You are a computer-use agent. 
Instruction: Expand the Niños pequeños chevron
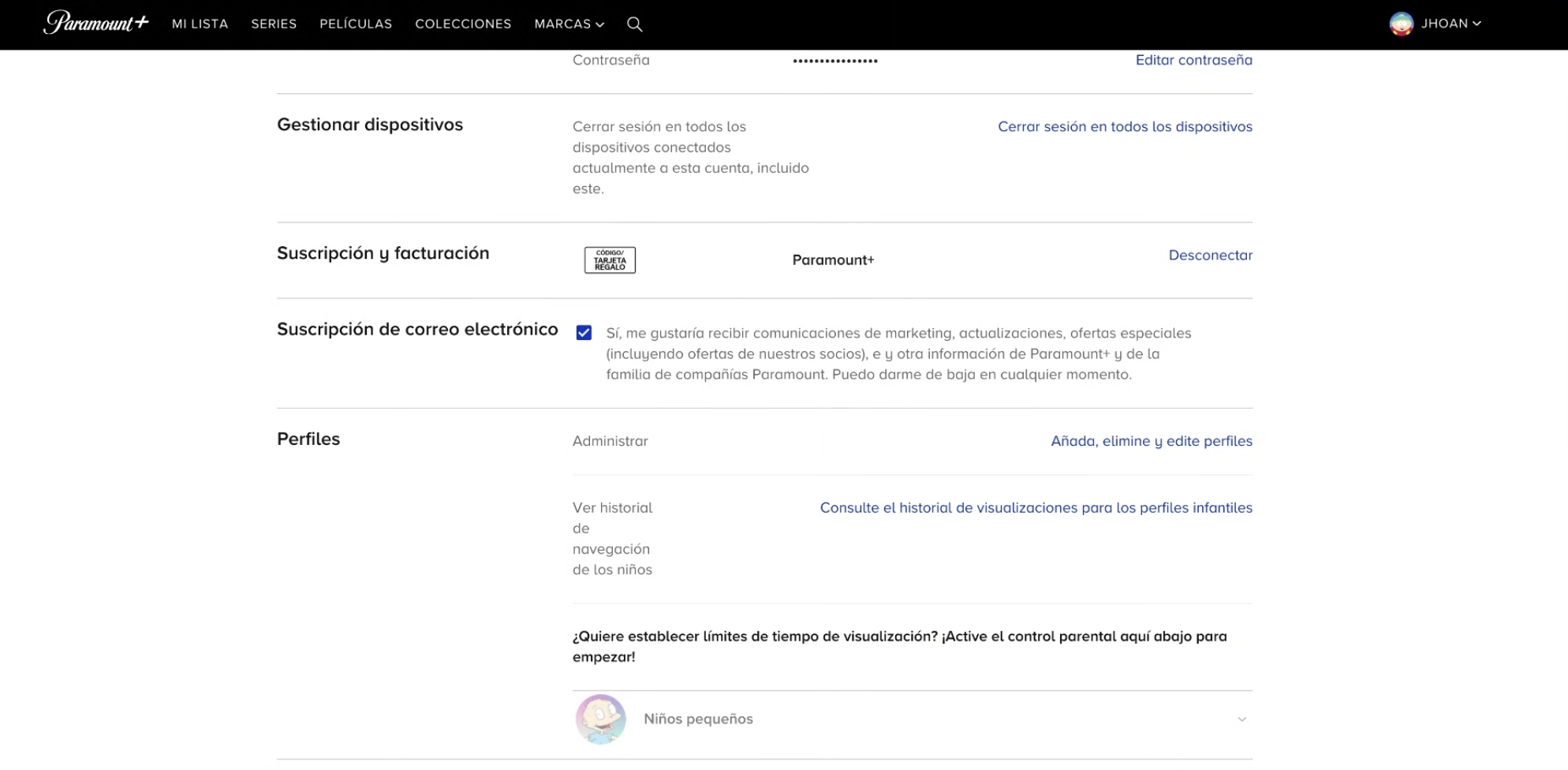pos(1241,720)
